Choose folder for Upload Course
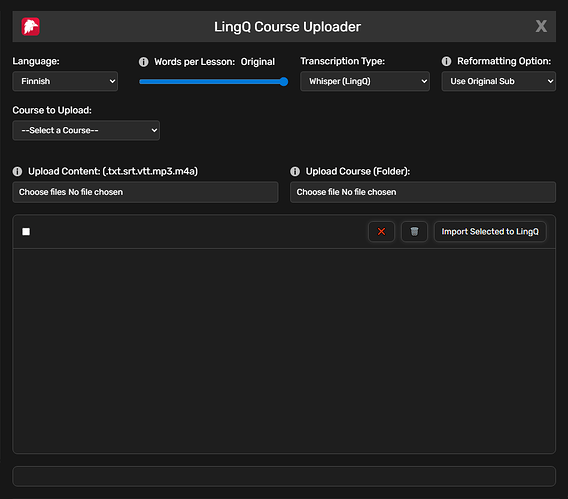 423,192
